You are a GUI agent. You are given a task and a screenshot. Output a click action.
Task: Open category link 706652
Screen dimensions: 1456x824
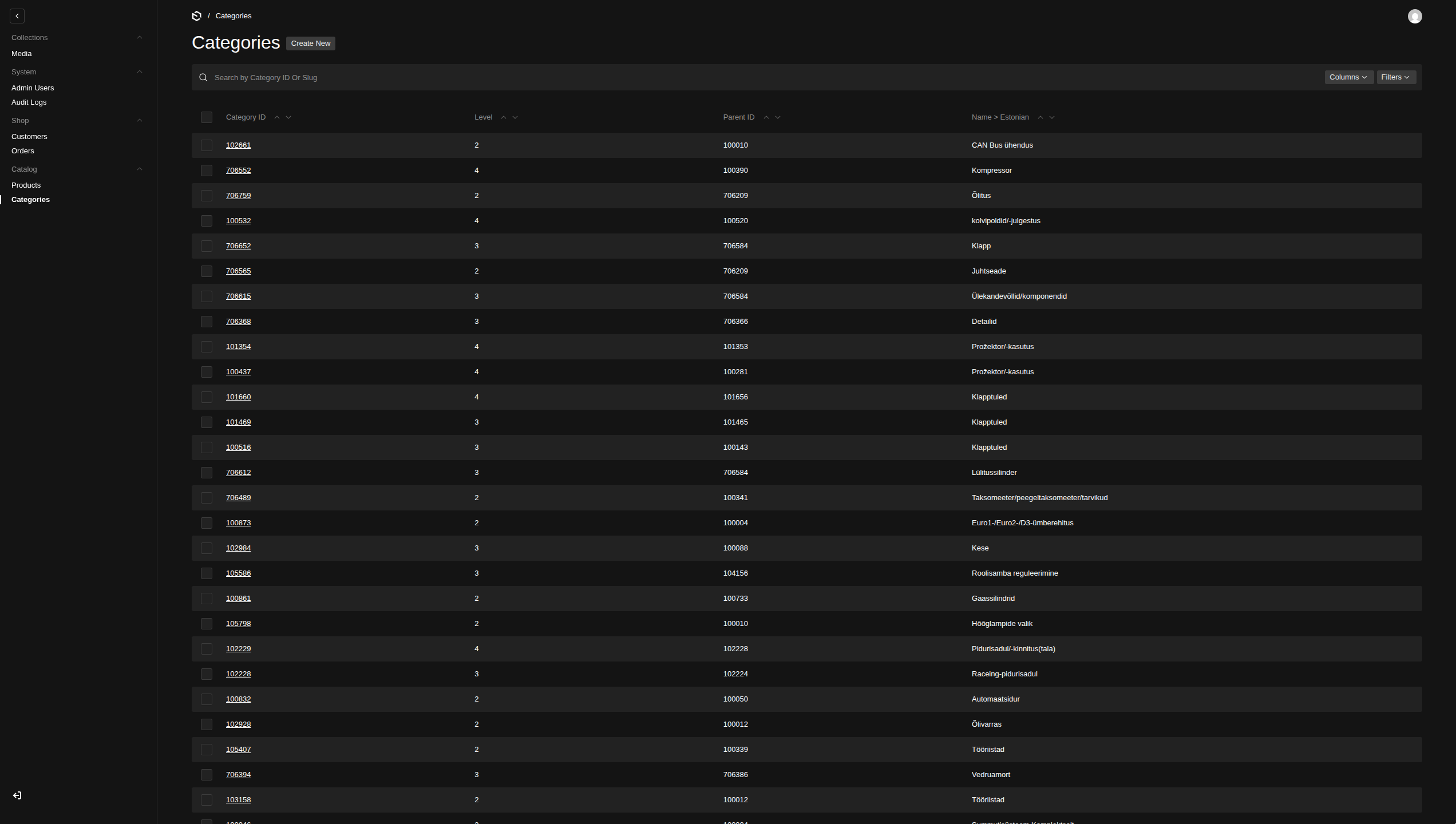tap(239, 246)
